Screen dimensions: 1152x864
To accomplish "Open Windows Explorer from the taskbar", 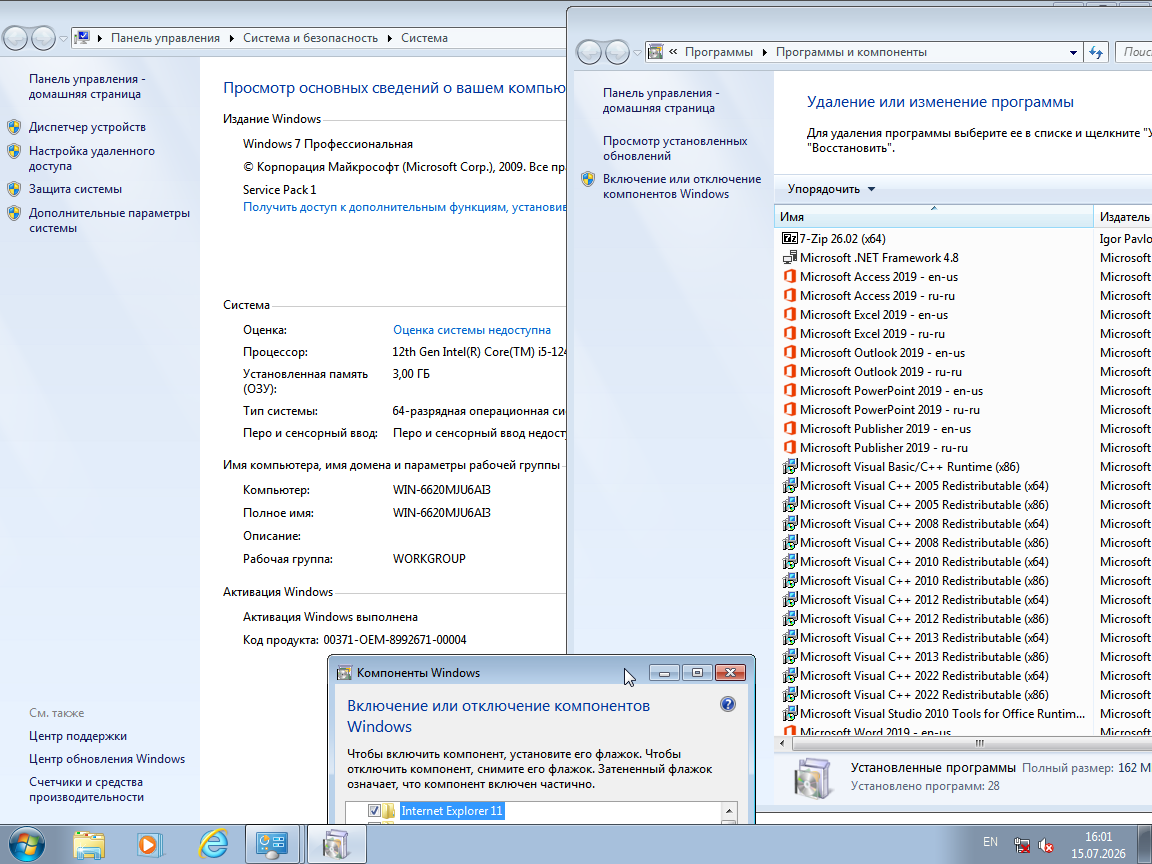I will click(89, 844).
